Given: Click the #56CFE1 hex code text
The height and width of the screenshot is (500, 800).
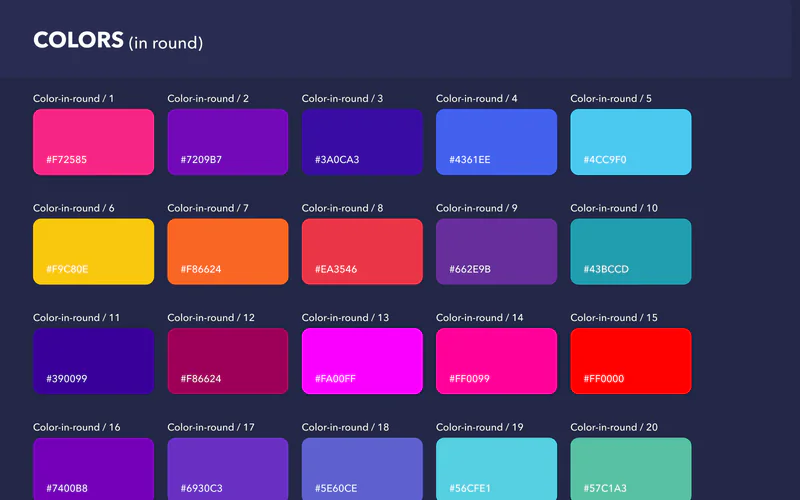Looking at the screenshot, I should pyautogui.click(x=470, y=489).
